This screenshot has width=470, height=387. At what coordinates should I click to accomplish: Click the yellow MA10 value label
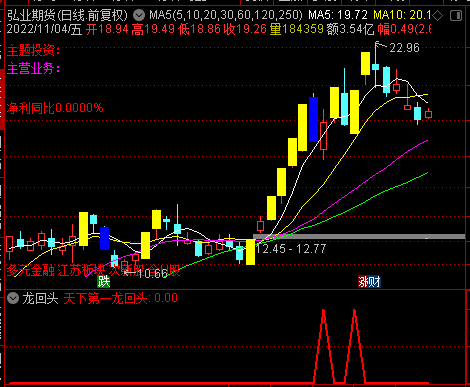pyautogui.click(x=402, y=15)
